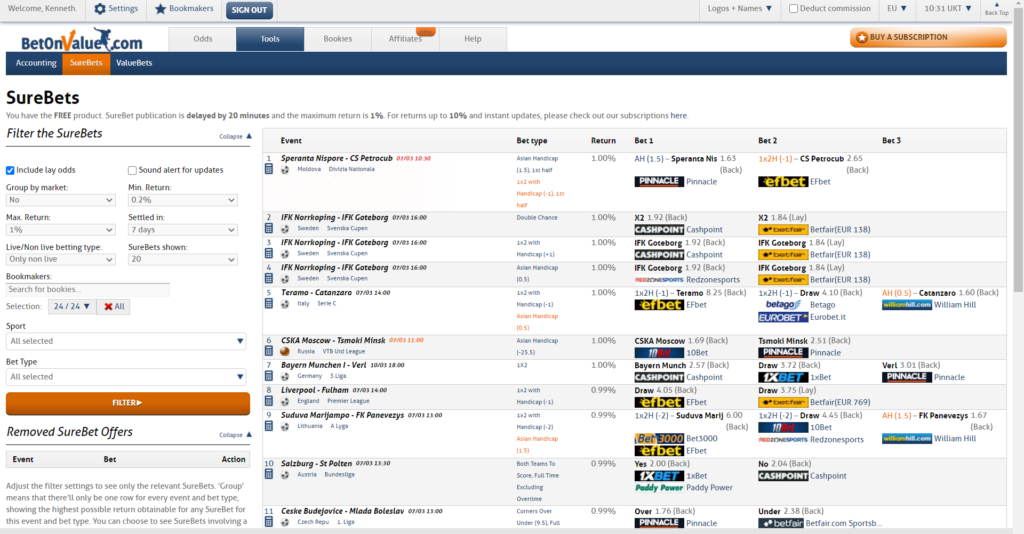
Task: Toggle the Deduct commission checkbox
Action: (793, 9)
